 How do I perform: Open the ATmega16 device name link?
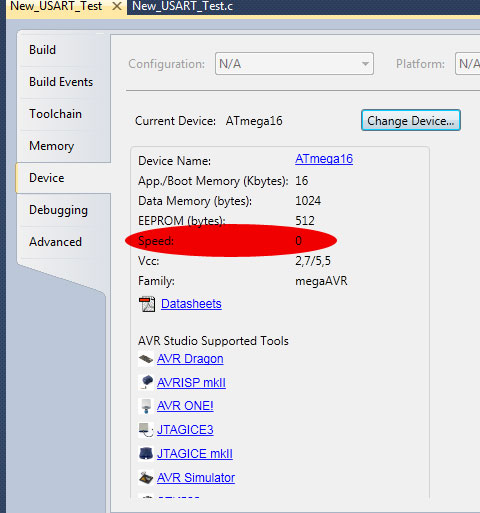pos(324,159)
